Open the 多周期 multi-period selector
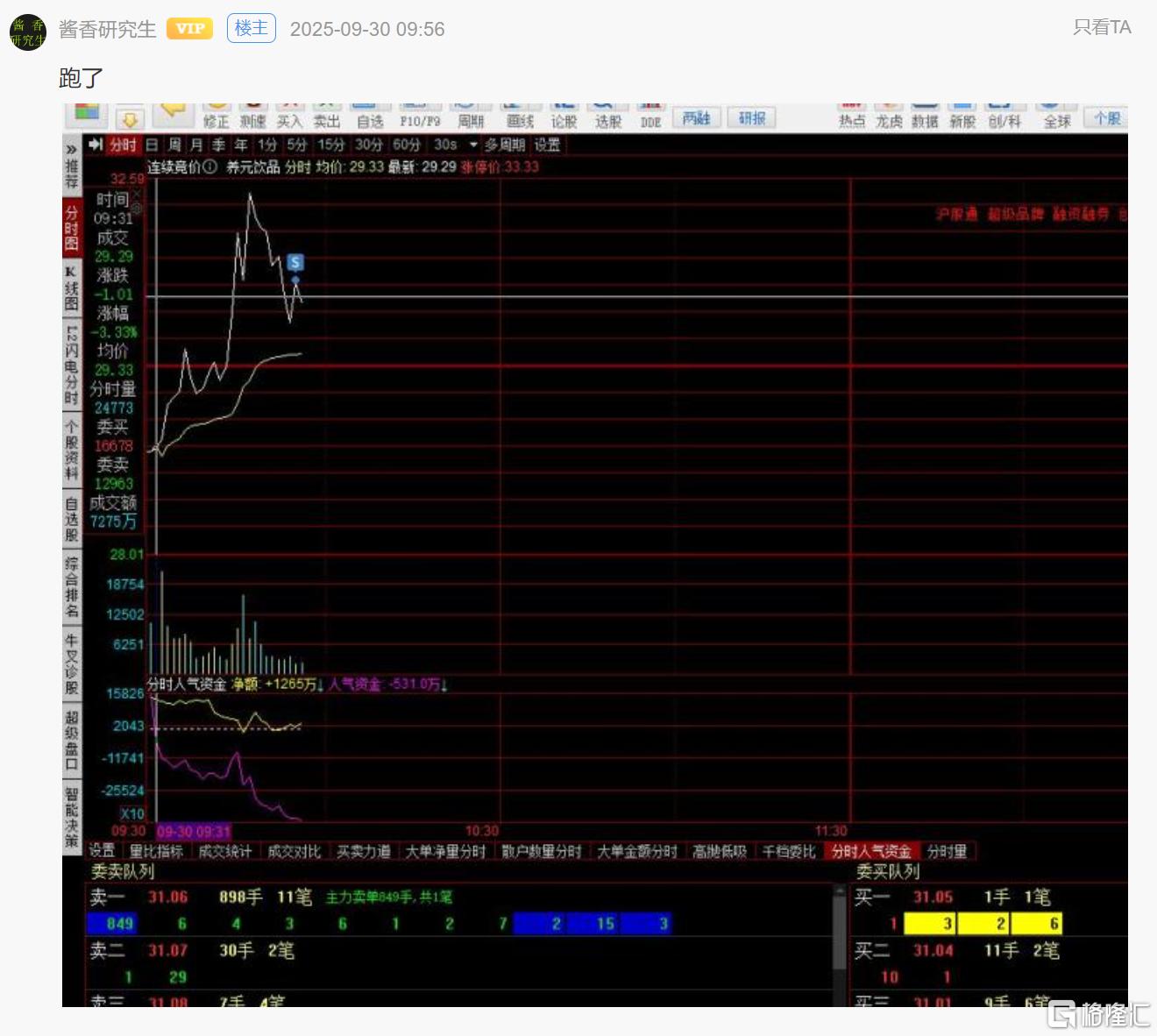 pyautogui.click(x=505, y=145)
